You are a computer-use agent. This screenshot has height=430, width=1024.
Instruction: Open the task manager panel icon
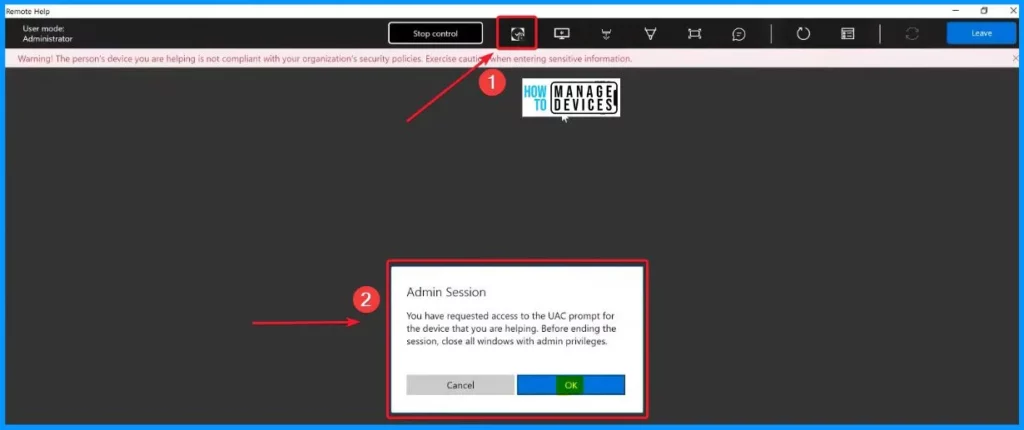coord(848,34)
